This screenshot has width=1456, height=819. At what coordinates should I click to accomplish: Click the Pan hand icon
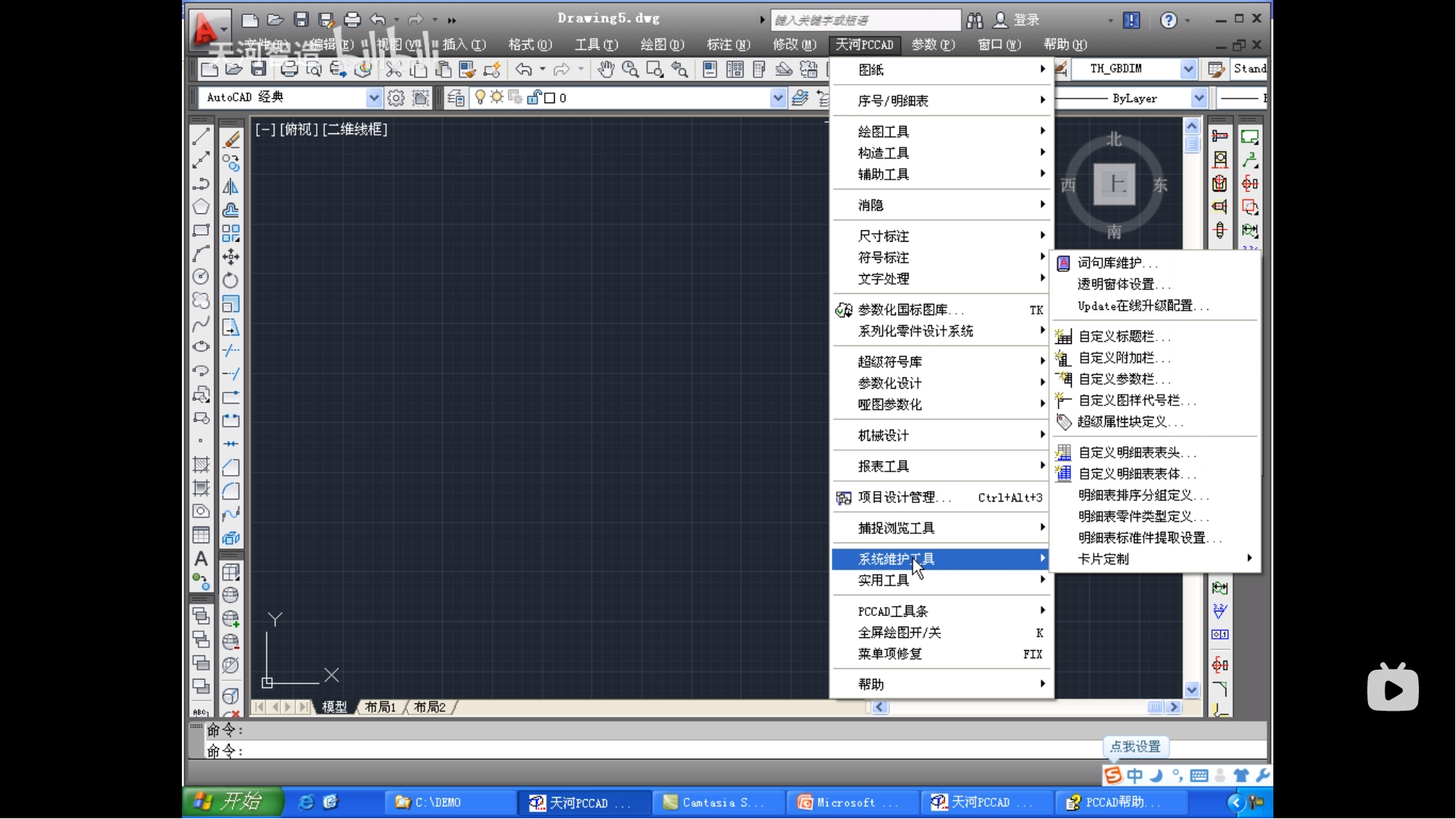606,70
